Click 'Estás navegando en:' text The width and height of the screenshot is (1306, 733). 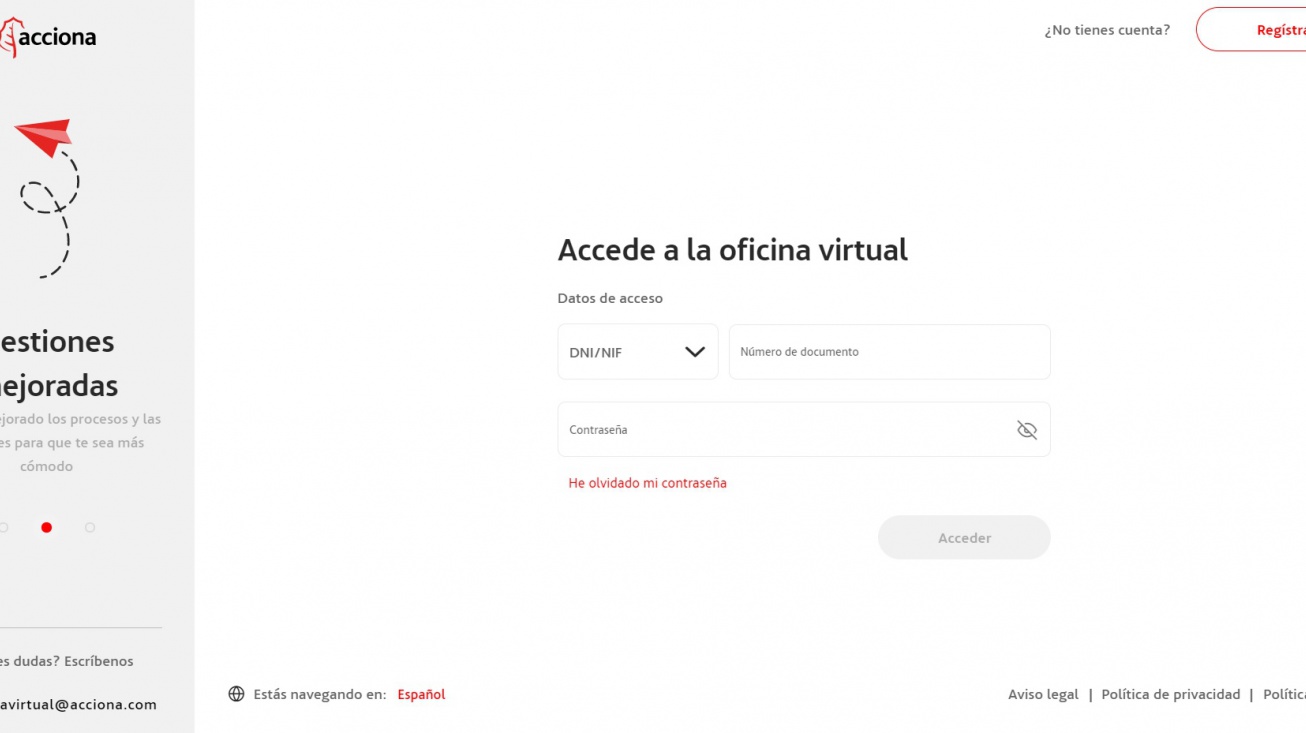point(320,694)
